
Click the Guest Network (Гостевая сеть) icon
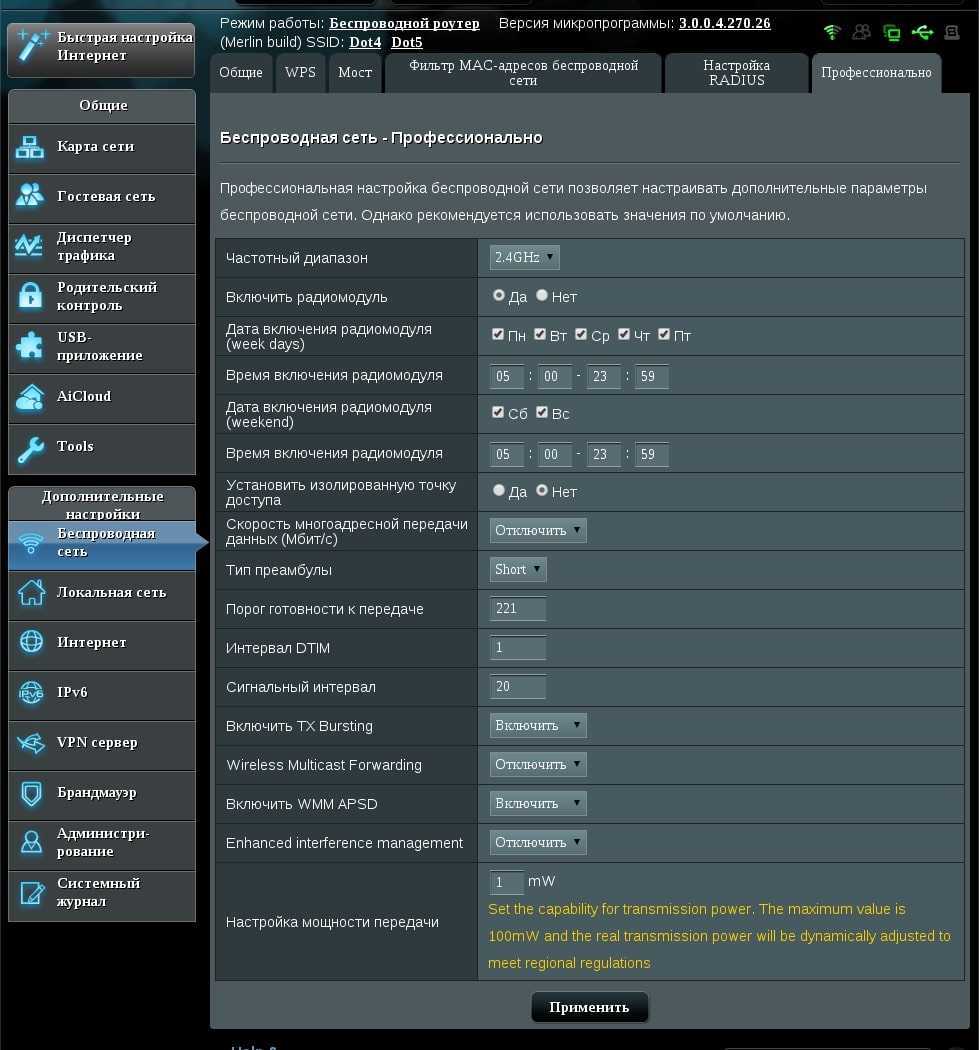[31, 197]
